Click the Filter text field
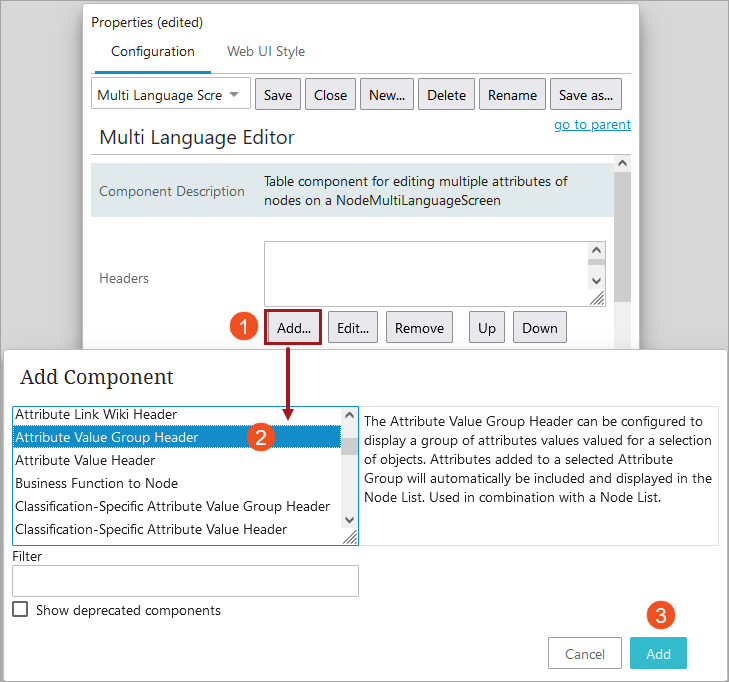The height and width of the screenshot is (682, 729). [185, 581]
